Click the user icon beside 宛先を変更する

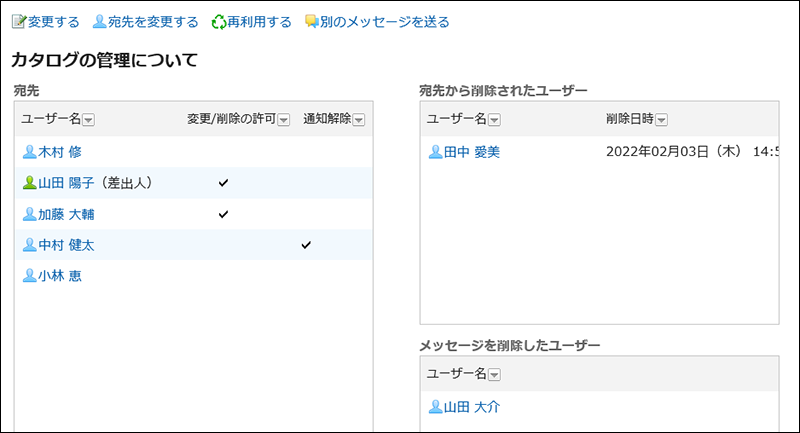click(x=99, y=21)
